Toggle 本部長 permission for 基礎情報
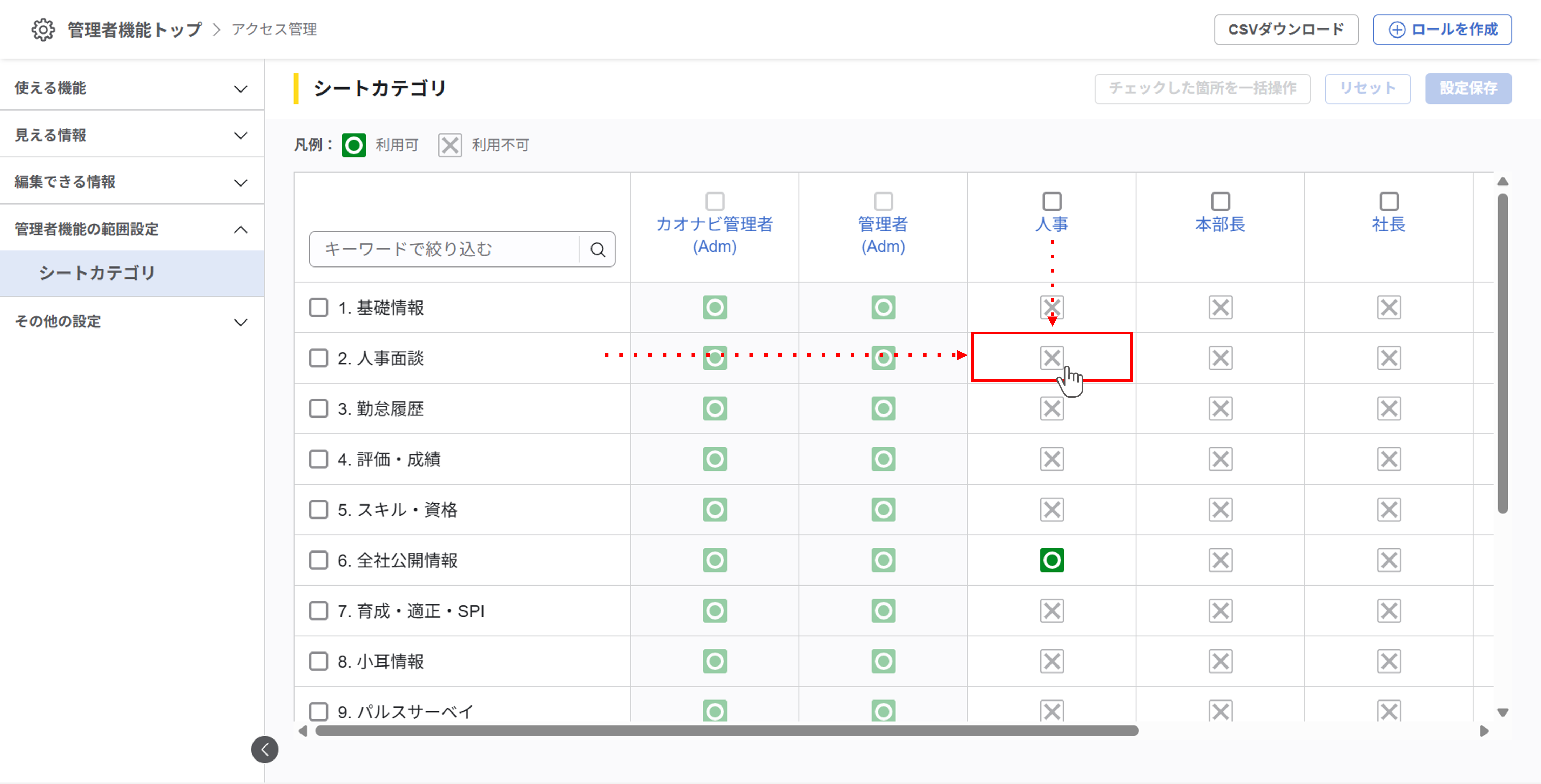The image size is (1541, 784). [1221, 307]
